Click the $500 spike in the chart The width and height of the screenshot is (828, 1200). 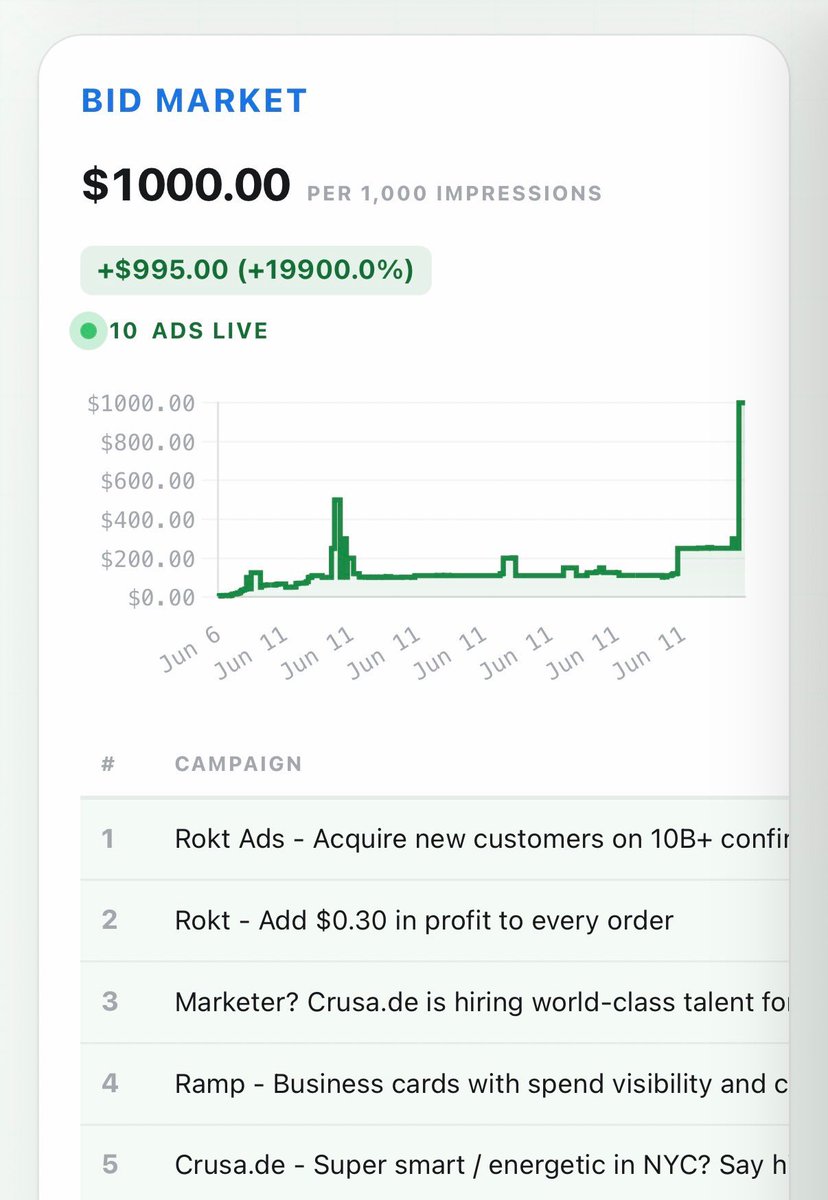pos(337,500)
